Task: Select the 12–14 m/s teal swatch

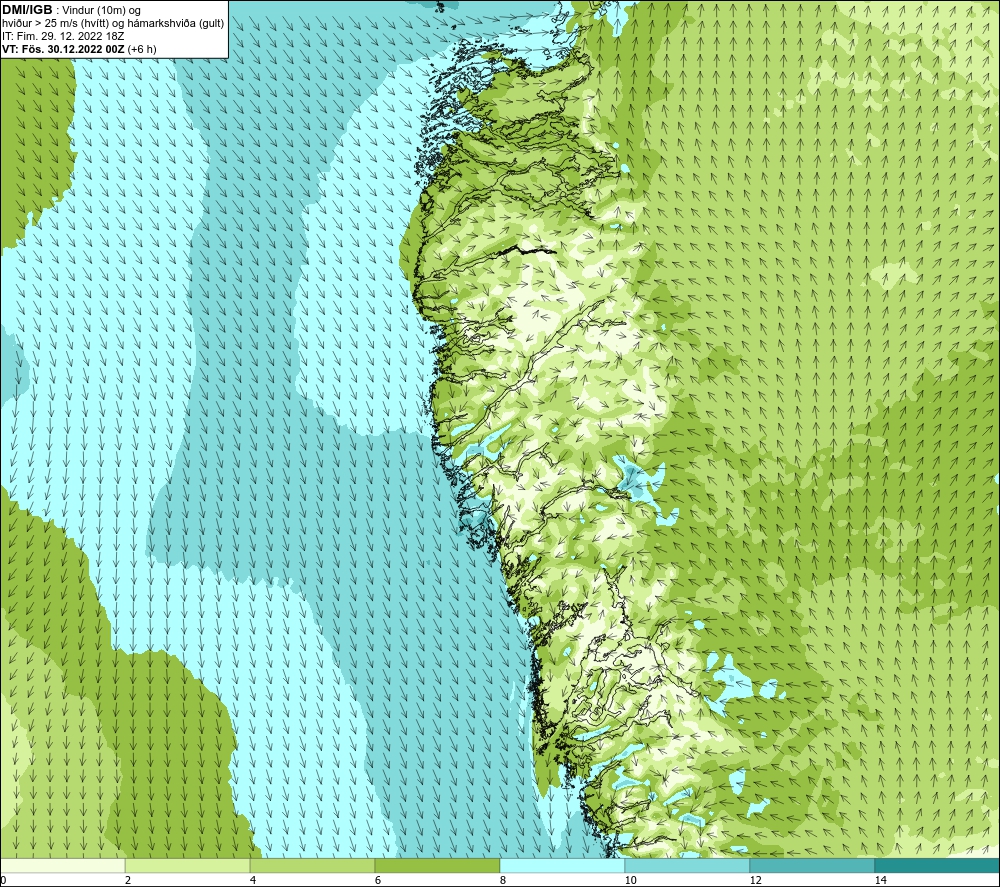Action: pos(812,865)
